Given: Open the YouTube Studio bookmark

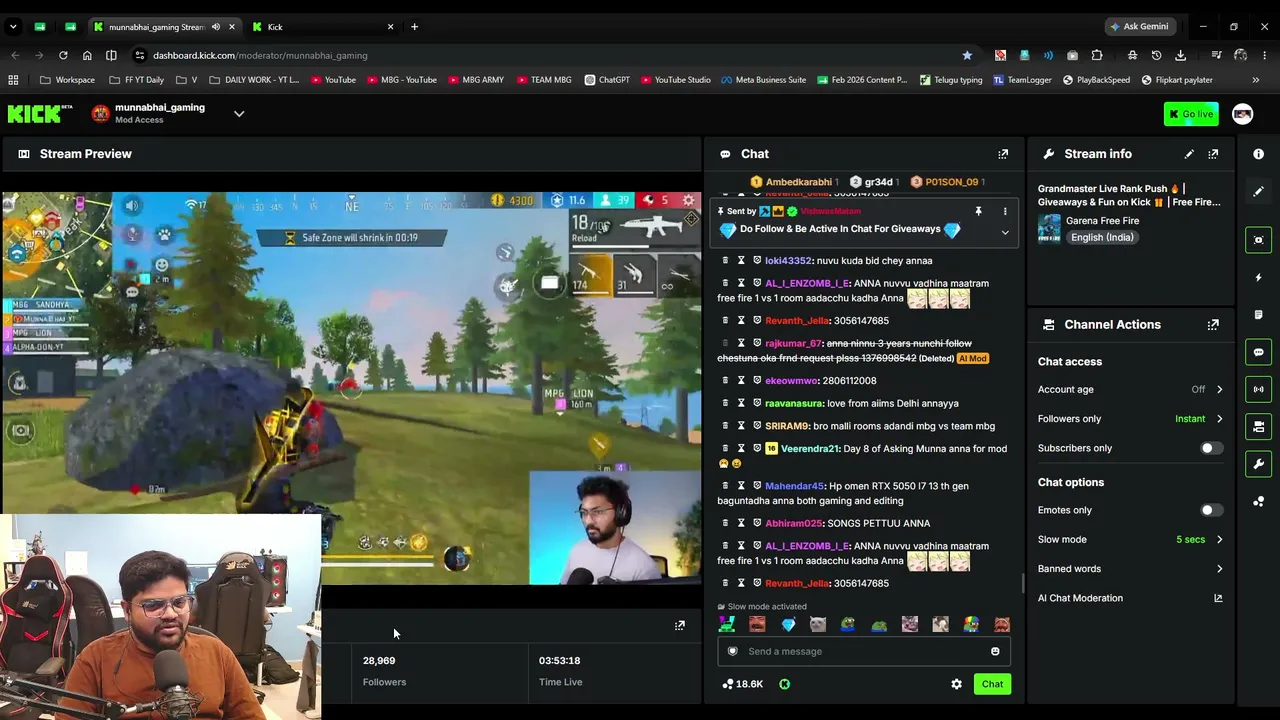Looking at the screenshot, I should (x=676, y=80).
